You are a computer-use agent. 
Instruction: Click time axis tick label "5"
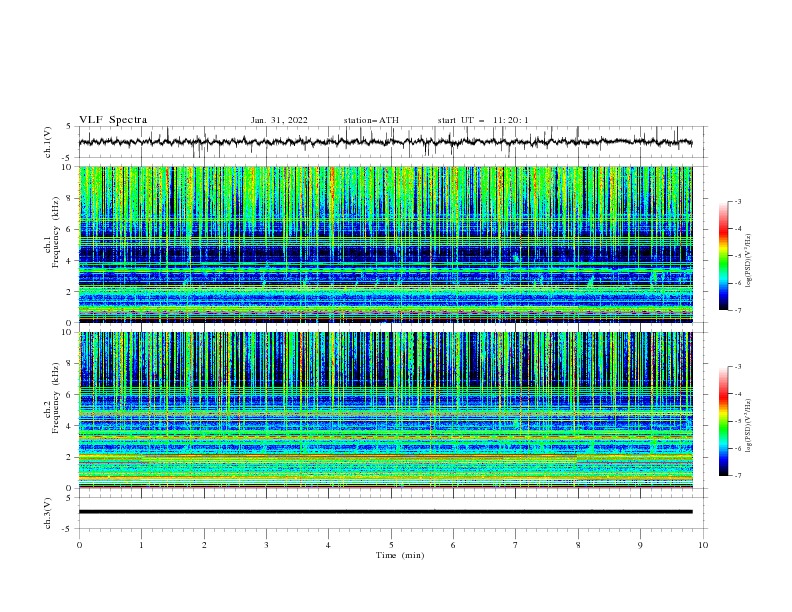tap(391, 545)
